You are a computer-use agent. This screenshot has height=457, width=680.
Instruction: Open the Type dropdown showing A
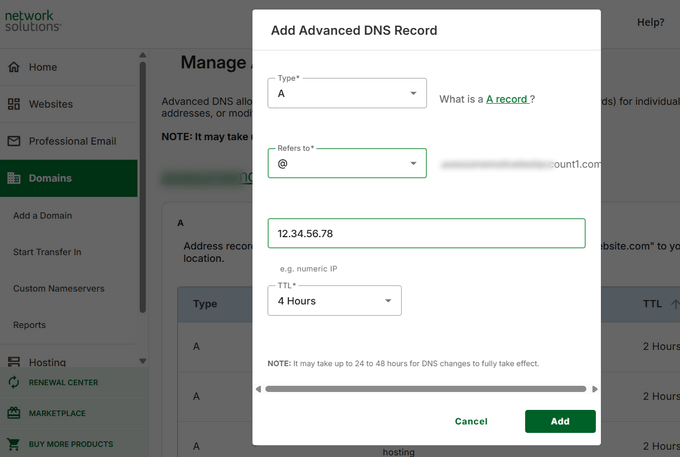[x=347, y=93]
